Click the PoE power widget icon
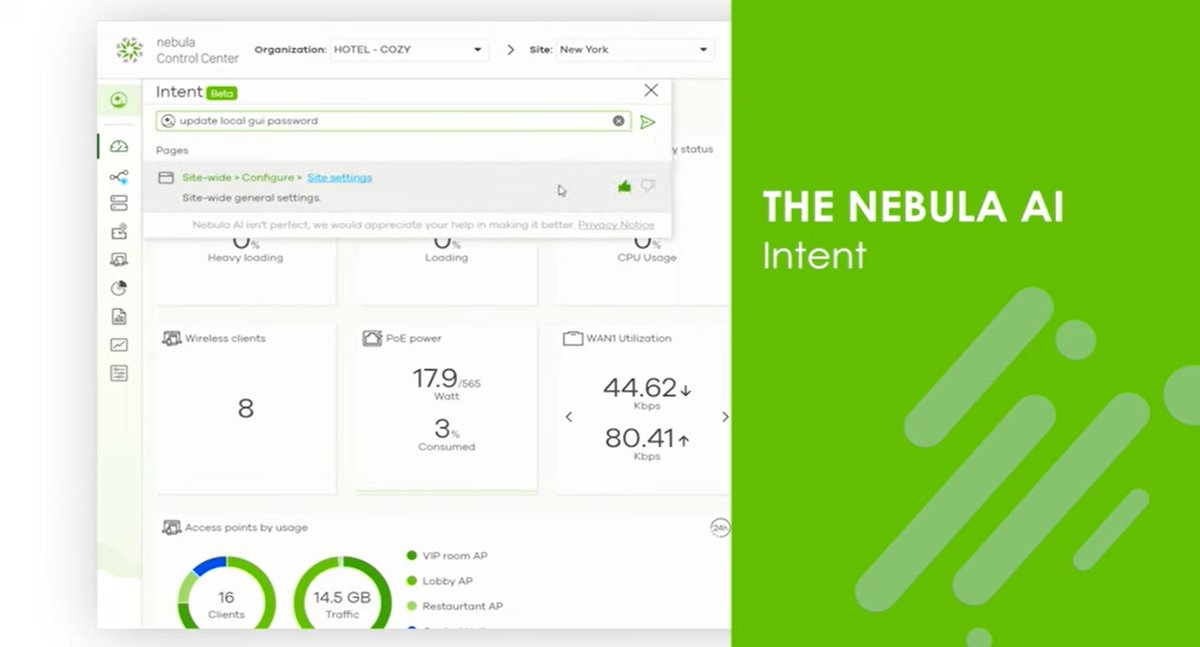This screenshot has height=647, width=1200. [371, 338]
